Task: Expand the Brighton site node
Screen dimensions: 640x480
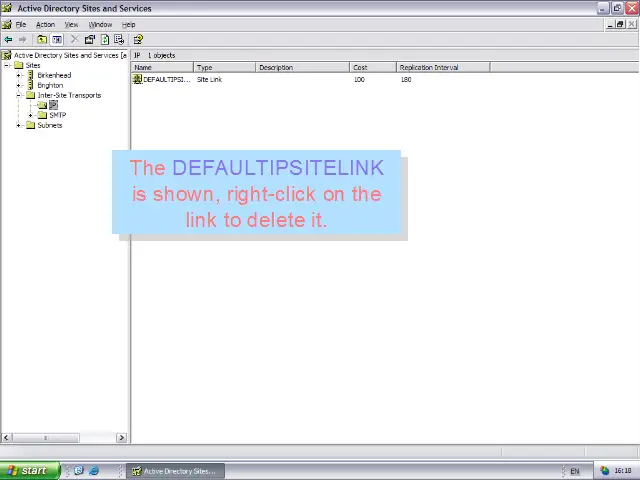Action: pyautogui.click(x=18, y=85)
